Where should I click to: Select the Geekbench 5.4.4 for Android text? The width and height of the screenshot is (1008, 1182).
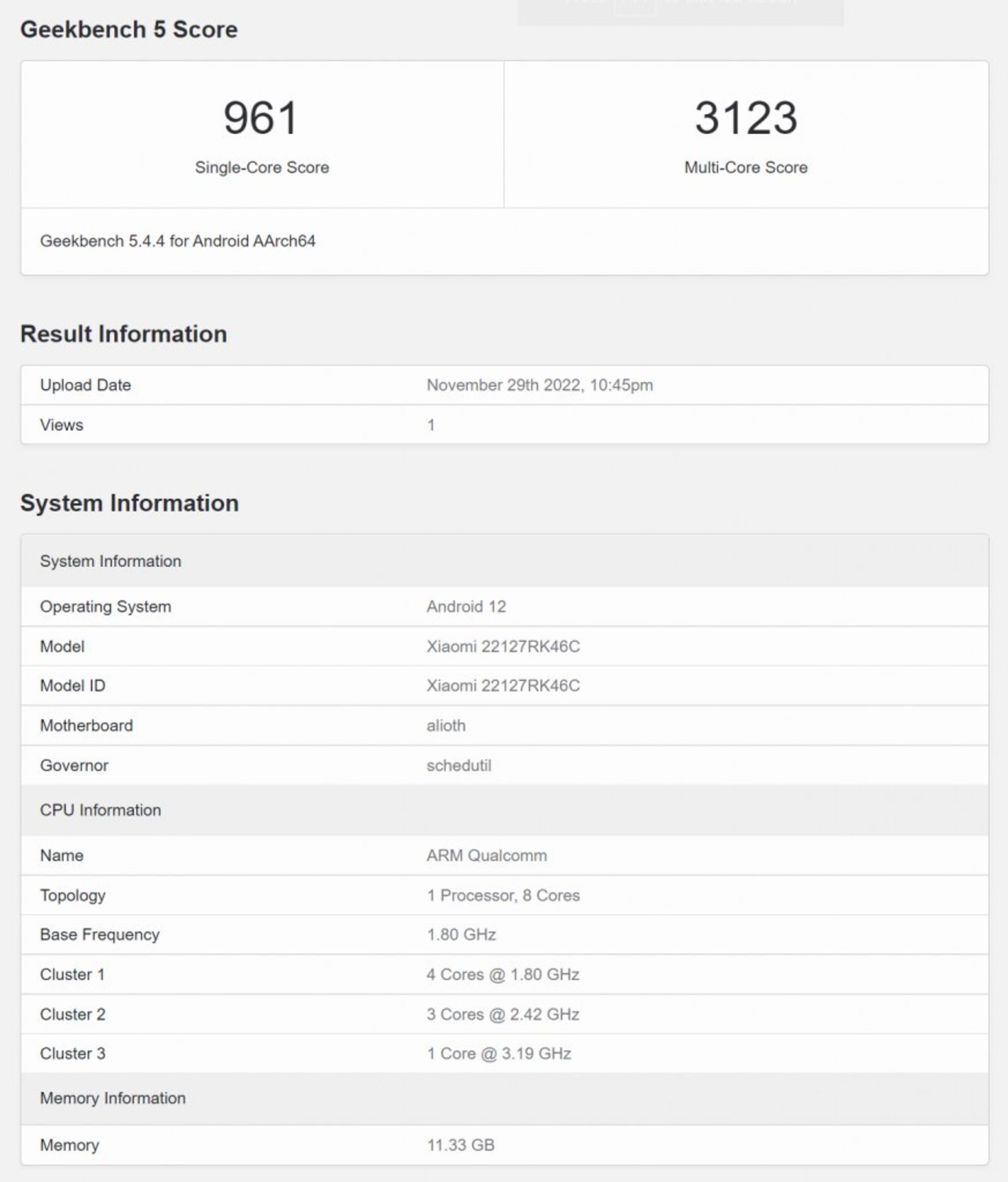point(177,241)
